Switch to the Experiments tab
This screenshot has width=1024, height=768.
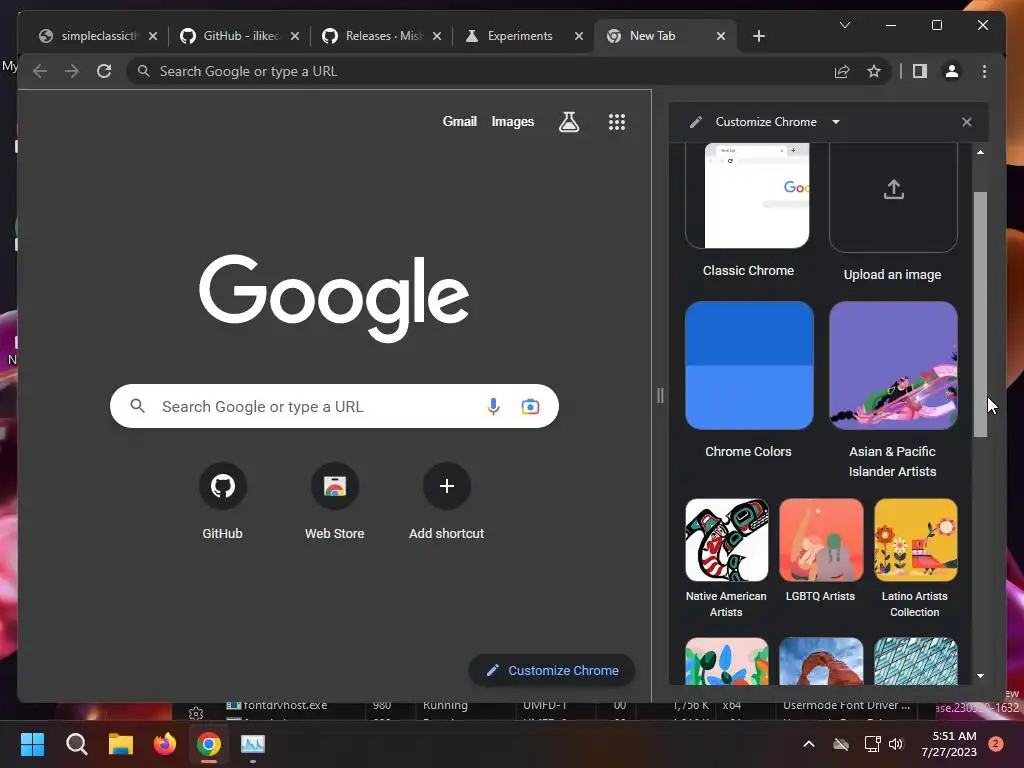(524, 36)
